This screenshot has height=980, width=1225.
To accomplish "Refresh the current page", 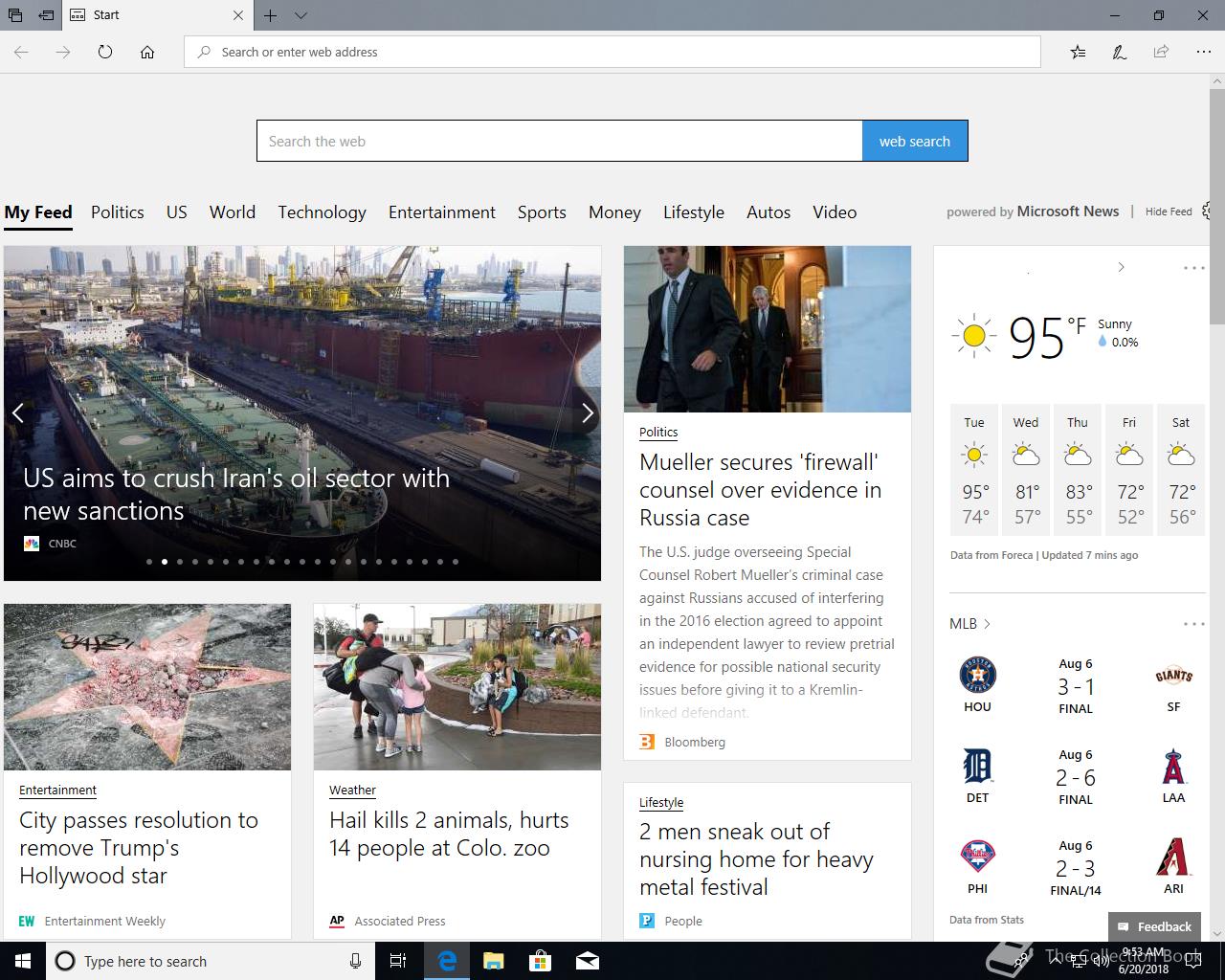I will point(105,52).
